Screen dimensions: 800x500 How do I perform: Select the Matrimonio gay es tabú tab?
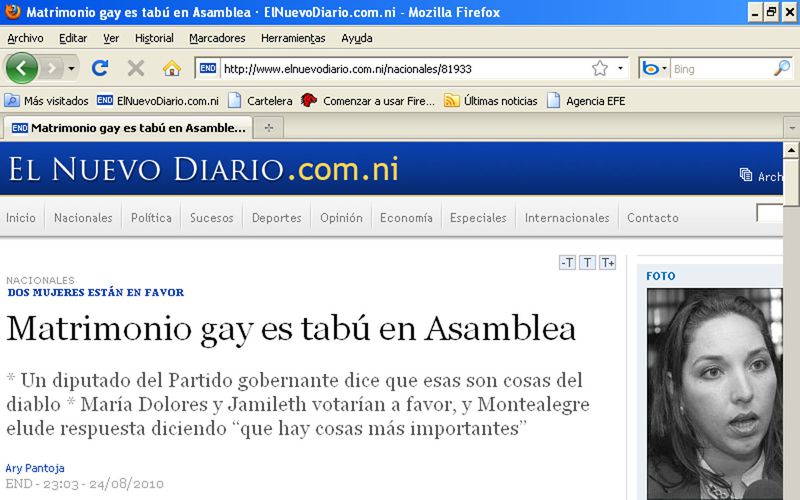click(x=128, y=128)
